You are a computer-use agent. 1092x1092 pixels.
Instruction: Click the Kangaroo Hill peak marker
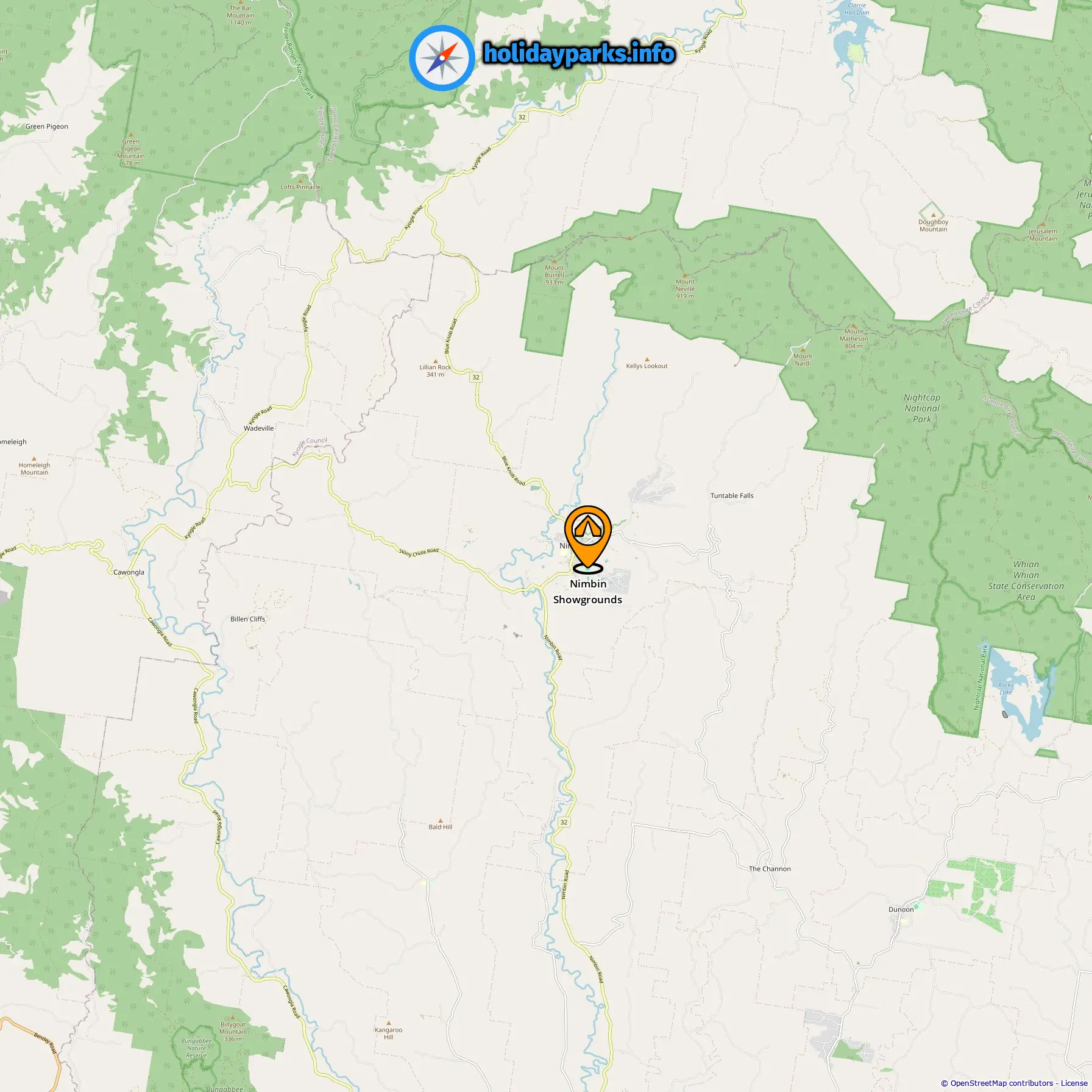point(388,1023)
